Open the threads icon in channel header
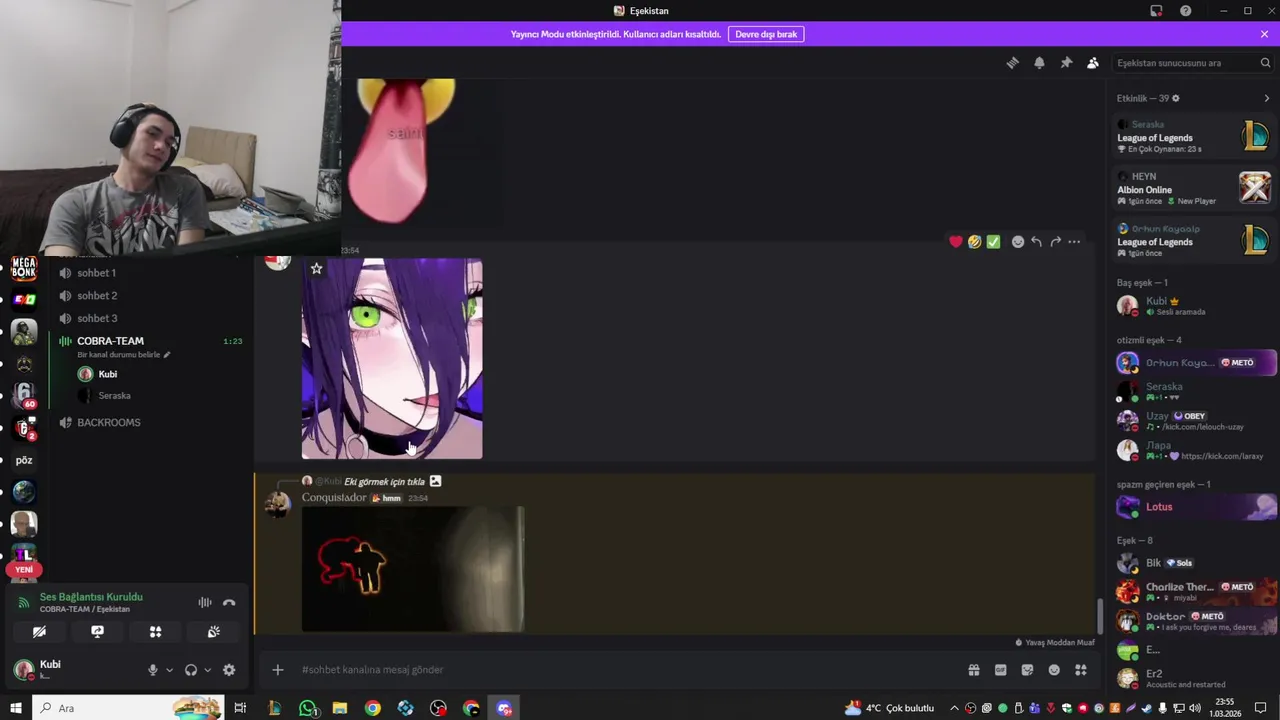The image size is (1280, 720). point(1012,63)
